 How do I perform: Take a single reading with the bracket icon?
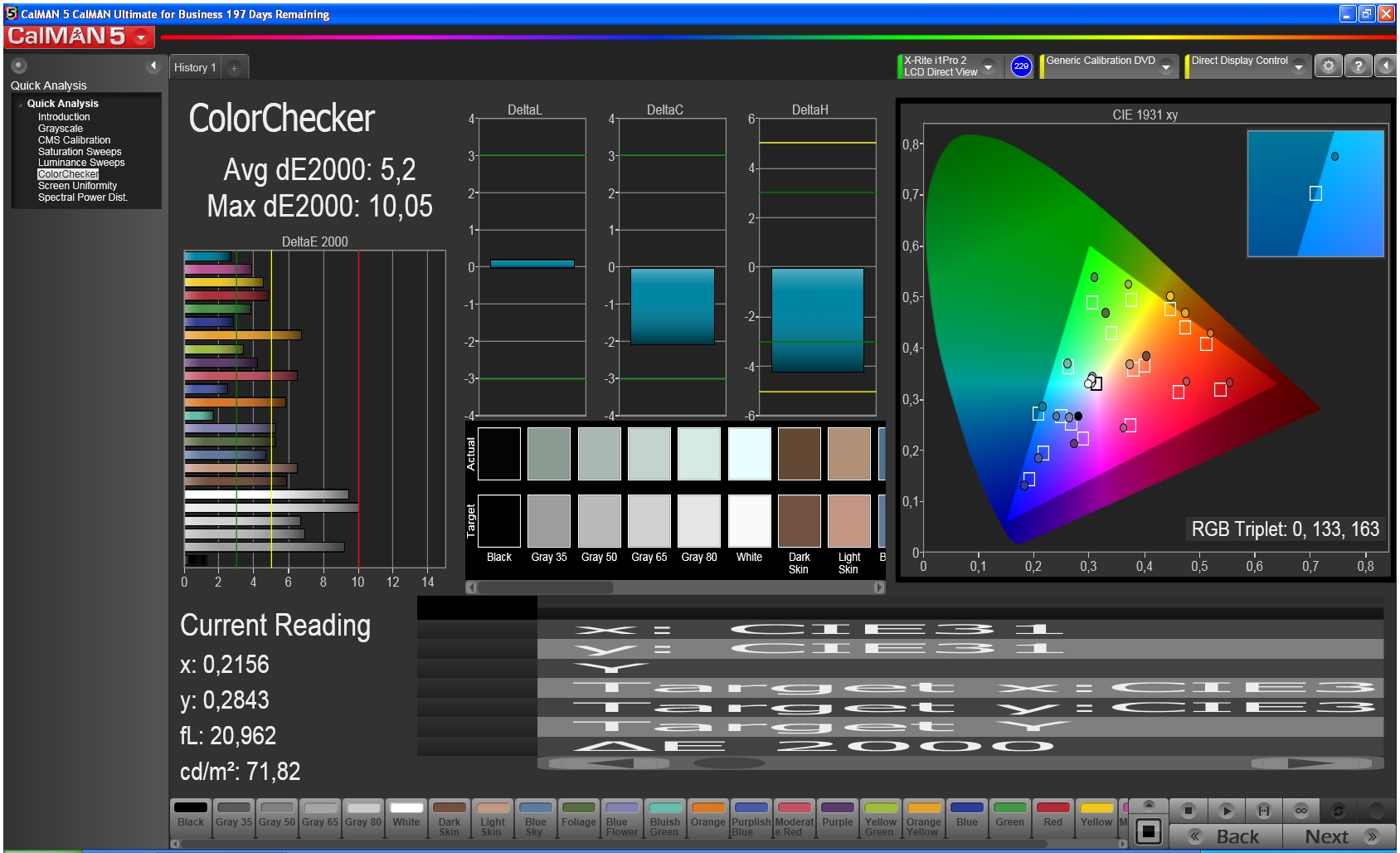click(x=1264, y=810)
